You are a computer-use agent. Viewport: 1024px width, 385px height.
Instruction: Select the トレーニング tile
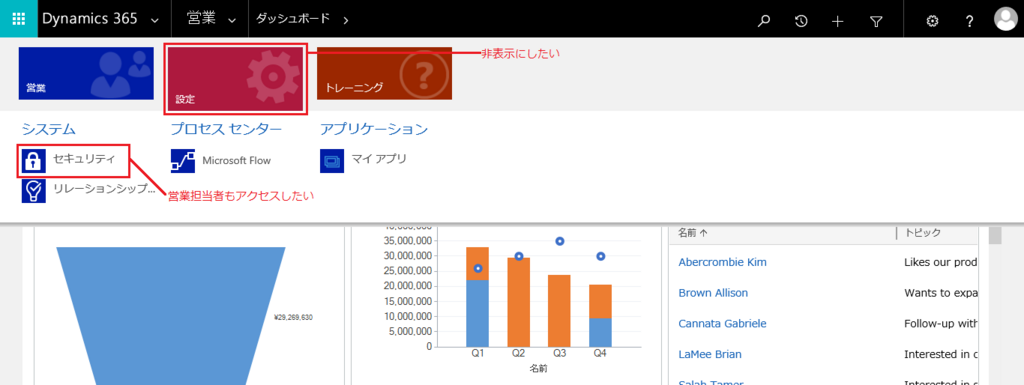[x=385, y=73]
